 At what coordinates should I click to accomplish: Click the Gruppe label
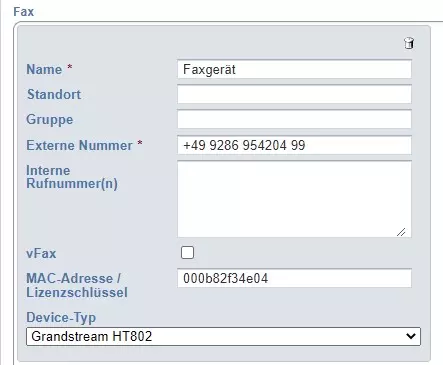(x=50, y=120)
